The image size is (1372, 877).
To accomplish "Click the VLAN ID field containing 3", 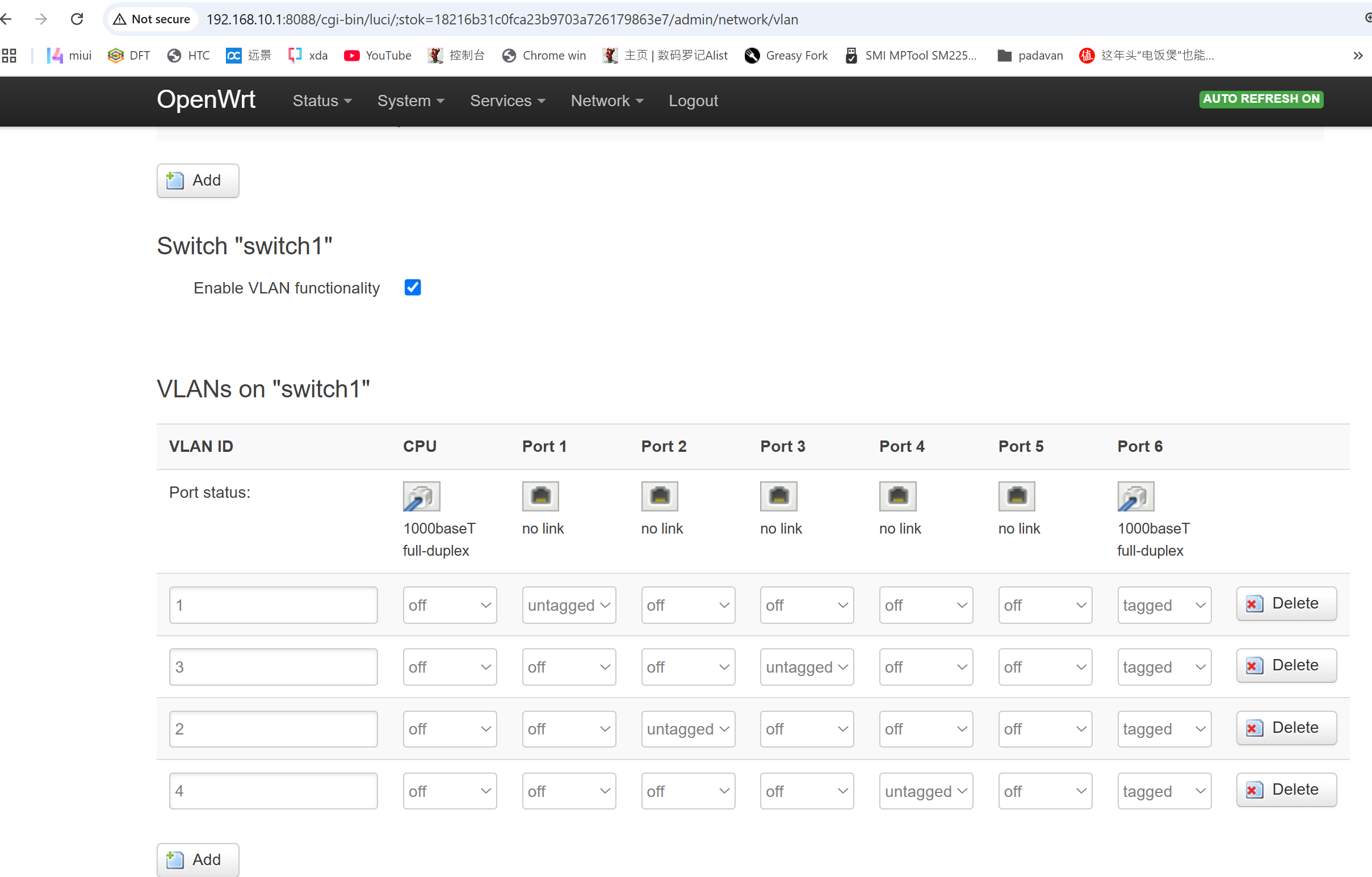I will click(x=273, y=666).
